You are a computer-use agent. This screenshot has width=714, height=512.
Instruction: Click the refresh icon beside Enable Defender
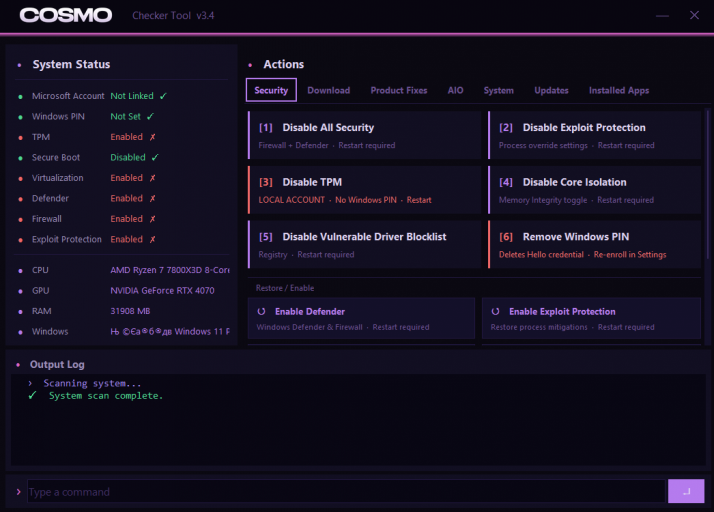point(261,312)
